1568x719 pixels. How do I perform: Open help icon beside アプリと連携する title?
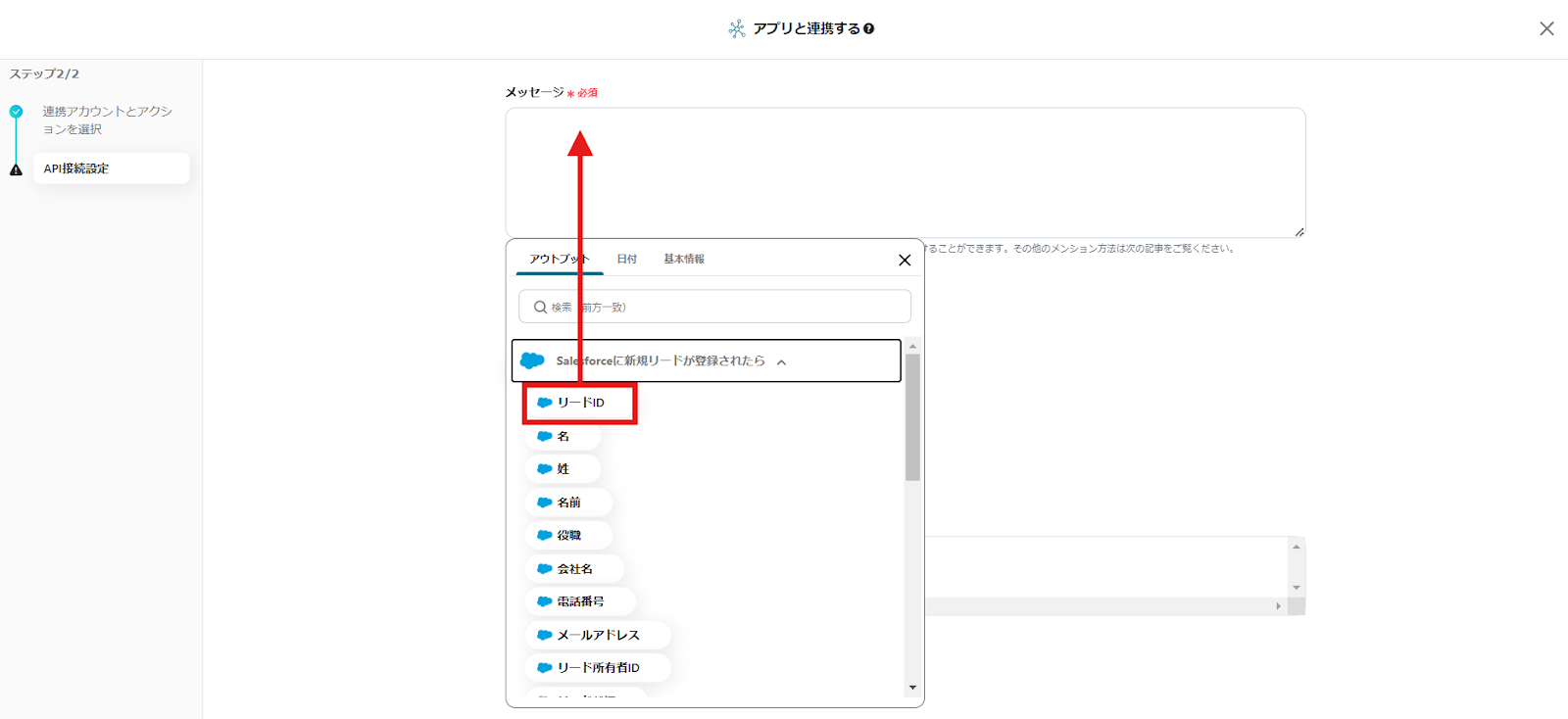(x=869, y=29)
